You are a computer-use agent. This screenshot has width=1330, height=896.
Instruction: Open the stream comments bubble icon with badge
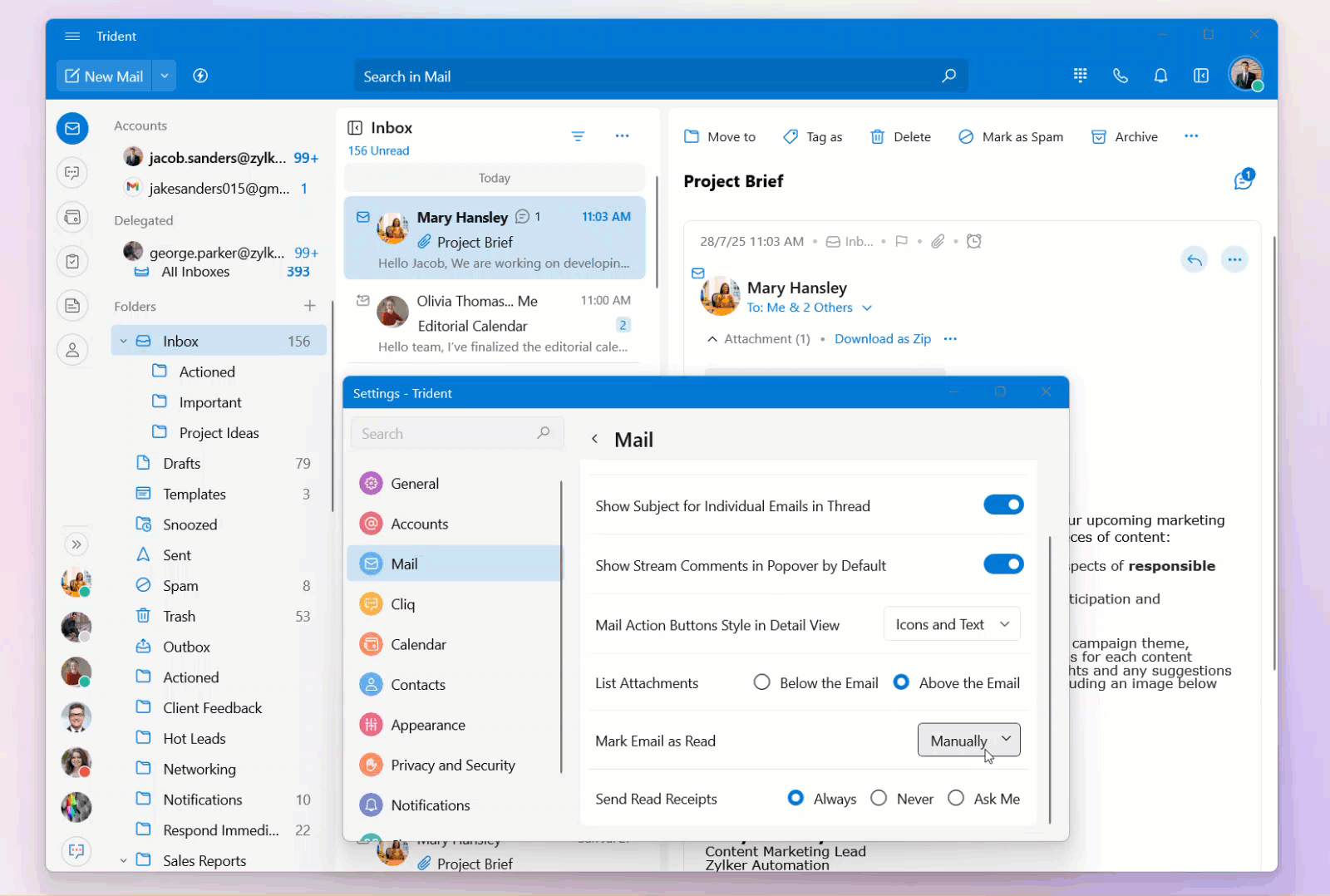tap(1244, 180)
